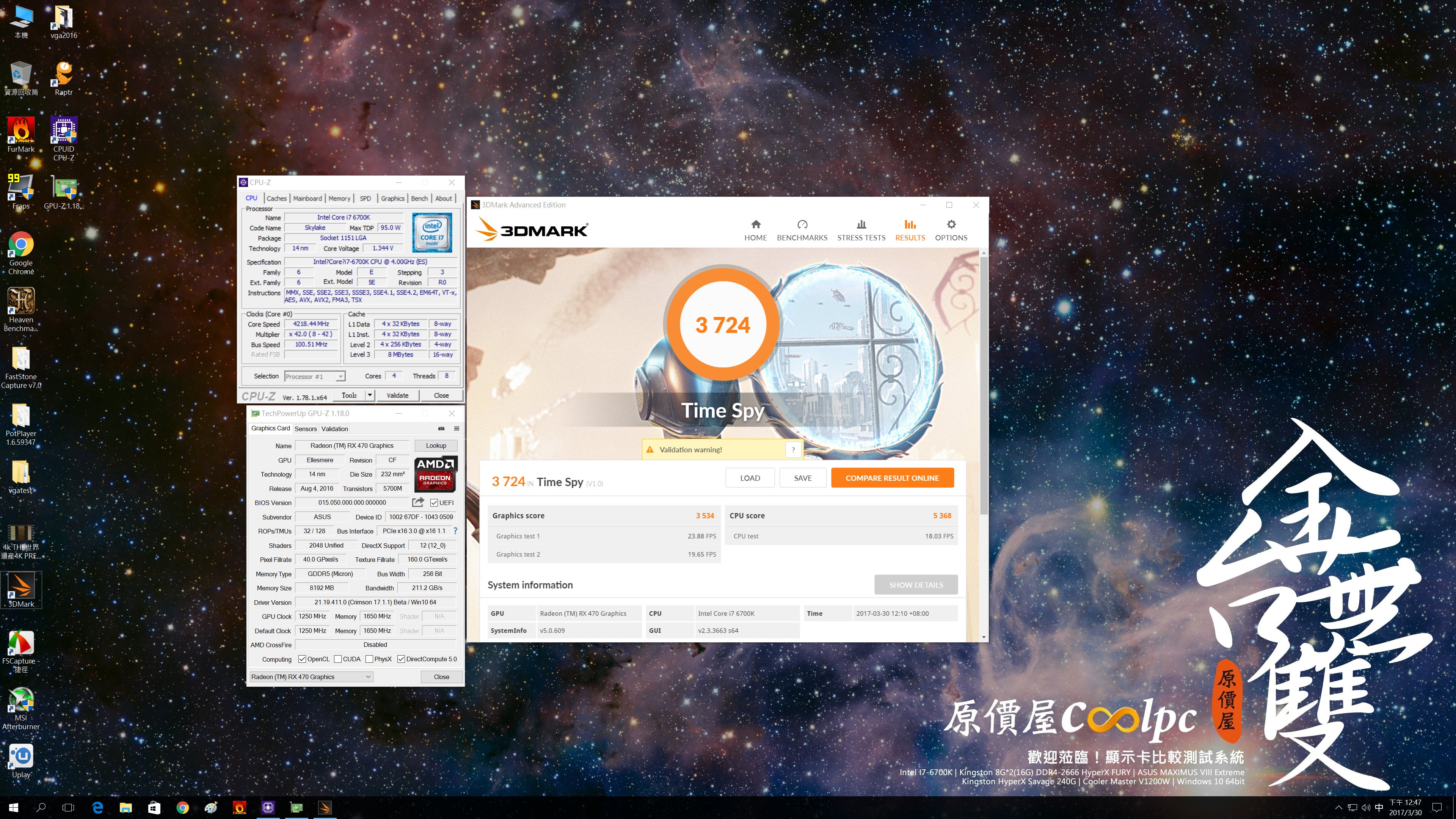1456x819 pixels.
Task: Open the FSCapture shortcut icon
Action: point(21,651)
